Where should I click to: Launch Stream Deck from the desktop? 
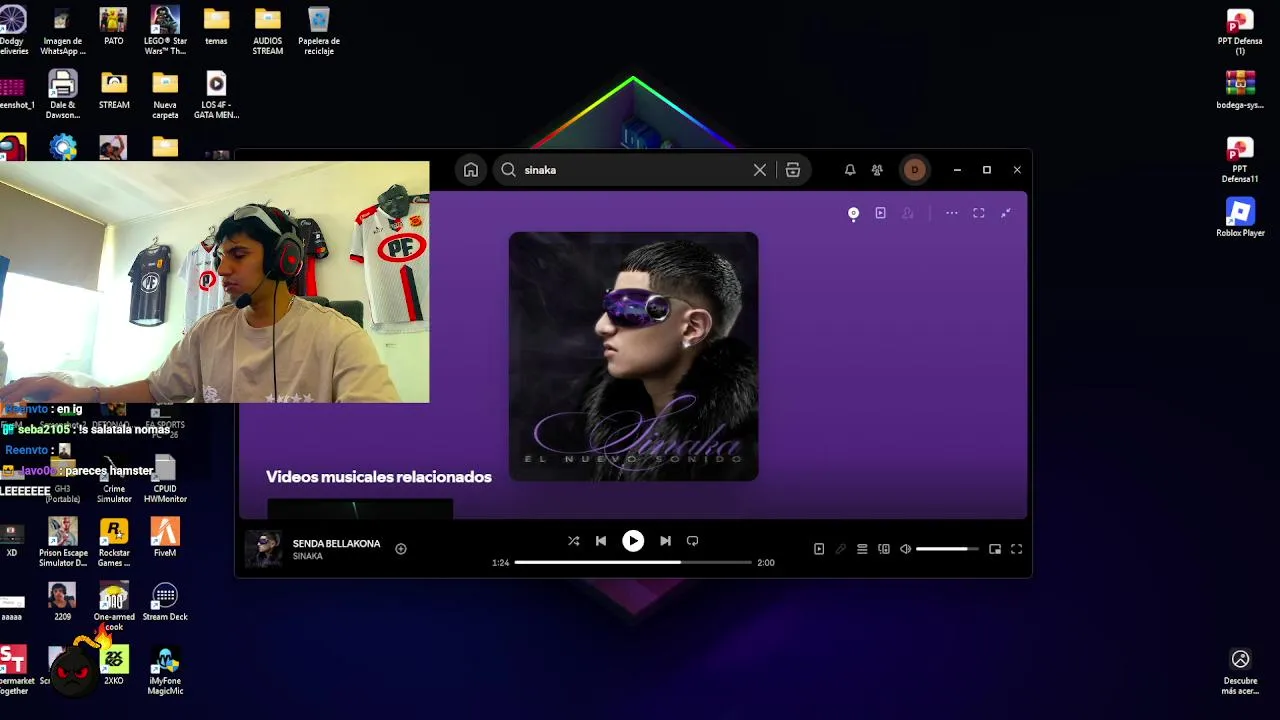(165, 601)
